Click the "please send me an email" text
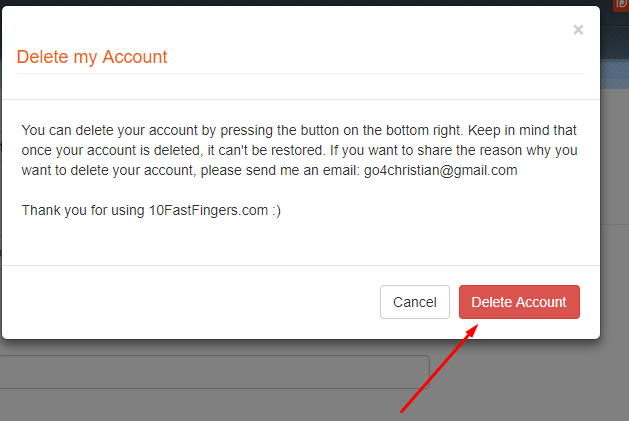 coord(280,170)
